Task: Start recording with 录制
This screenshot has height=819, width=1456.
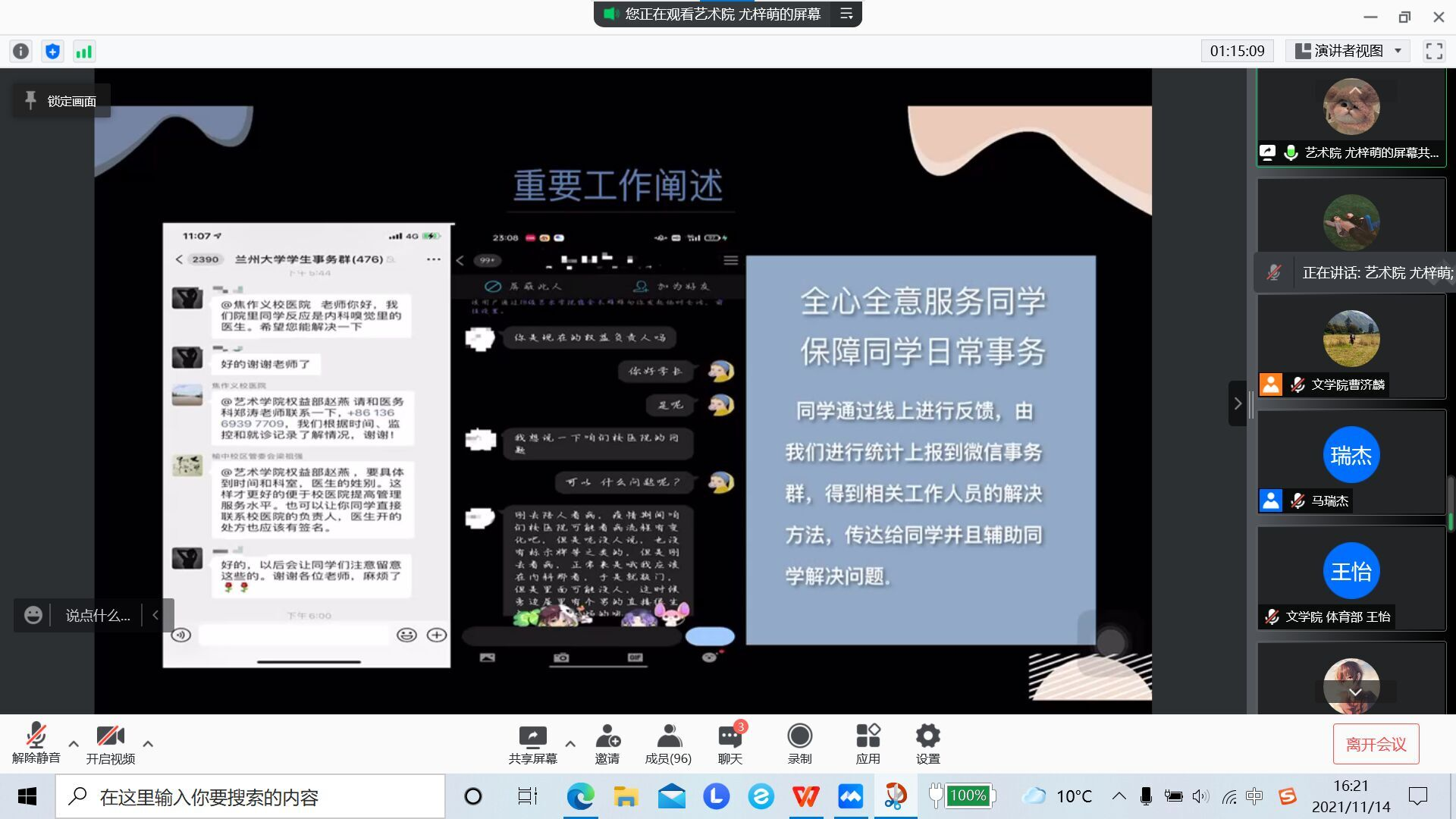Action: point(799,743)
